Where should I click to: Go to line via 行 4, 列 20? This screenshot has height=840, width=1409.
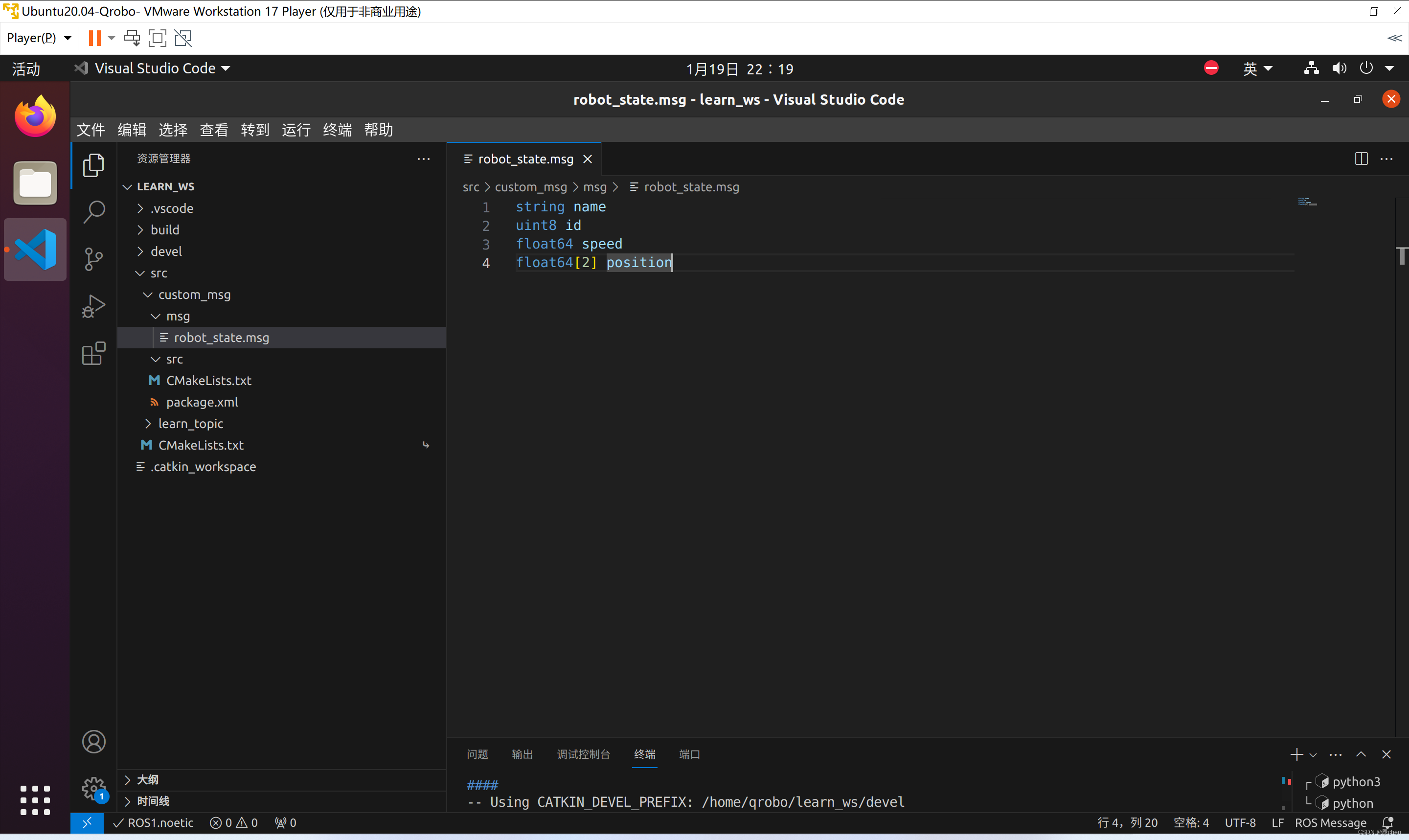pyautogui.click(x=1127, y=822)
